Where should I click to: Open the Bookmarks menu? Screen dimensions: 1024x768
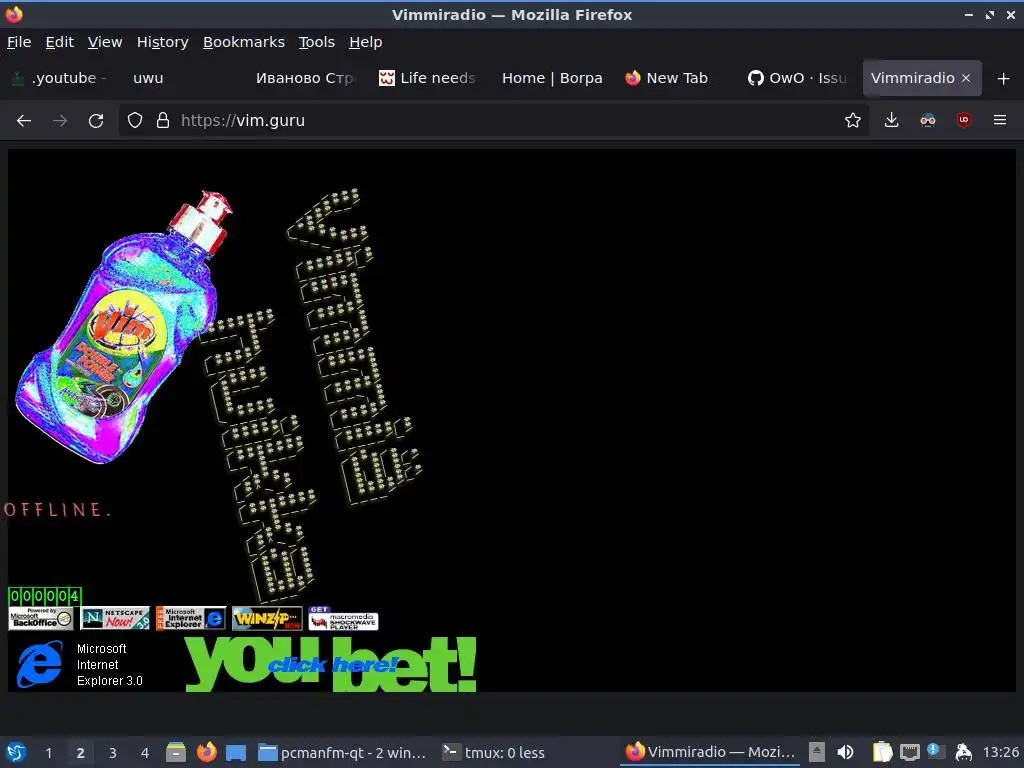click(244, 42)
